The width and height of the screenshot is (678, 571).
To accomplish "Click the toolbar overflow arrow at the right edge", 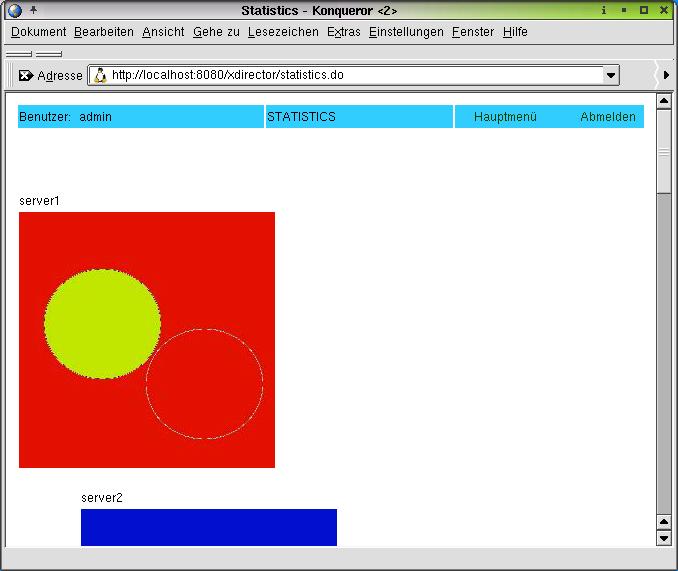I will pos(666,75).
